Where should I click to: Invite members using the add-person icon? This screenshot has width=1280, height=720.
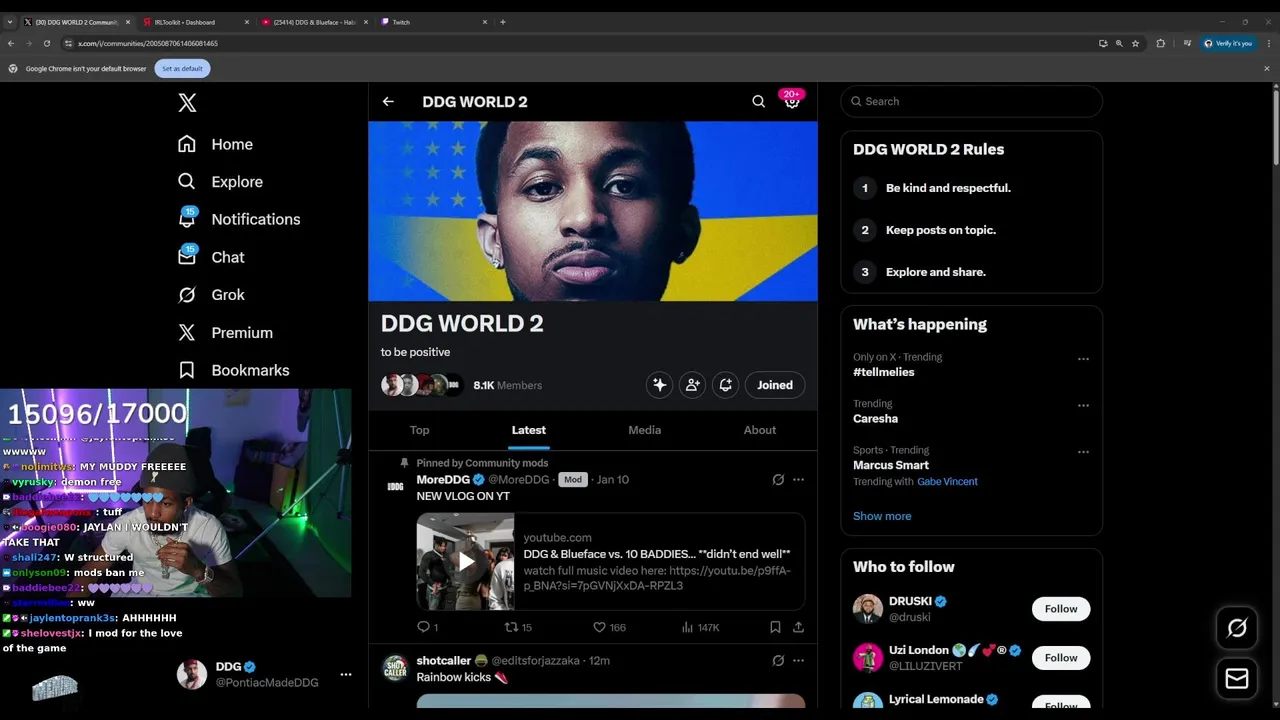692,385
